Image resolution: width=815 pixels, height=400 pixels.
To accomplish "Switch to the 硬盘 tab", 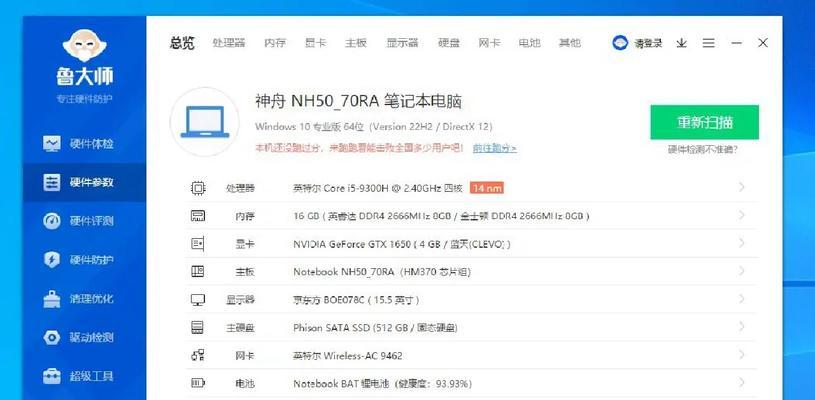I will tap(449, 43).
